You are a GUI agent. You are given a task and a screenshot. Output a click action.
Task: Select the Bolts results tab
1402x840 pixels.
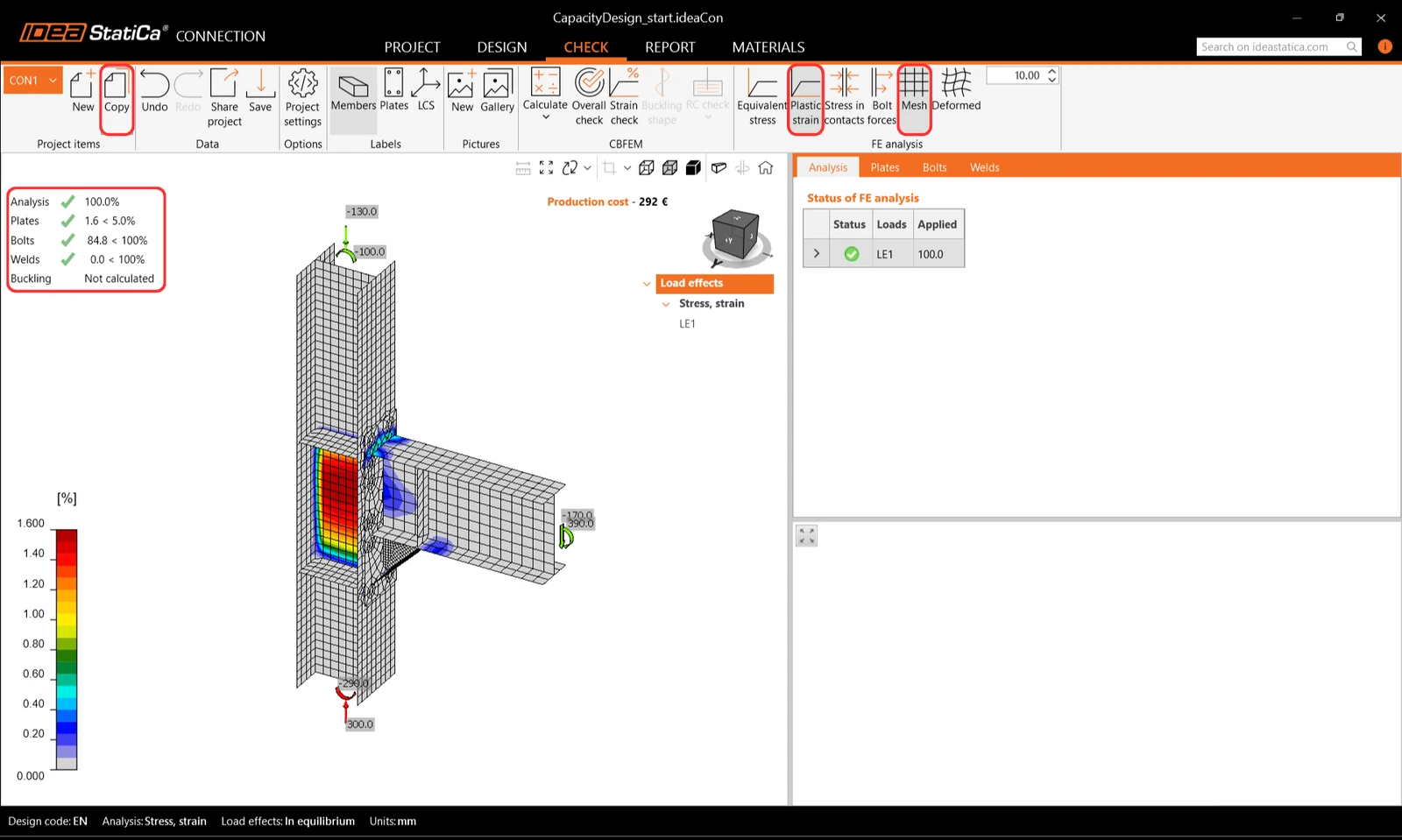click(935, 167)
